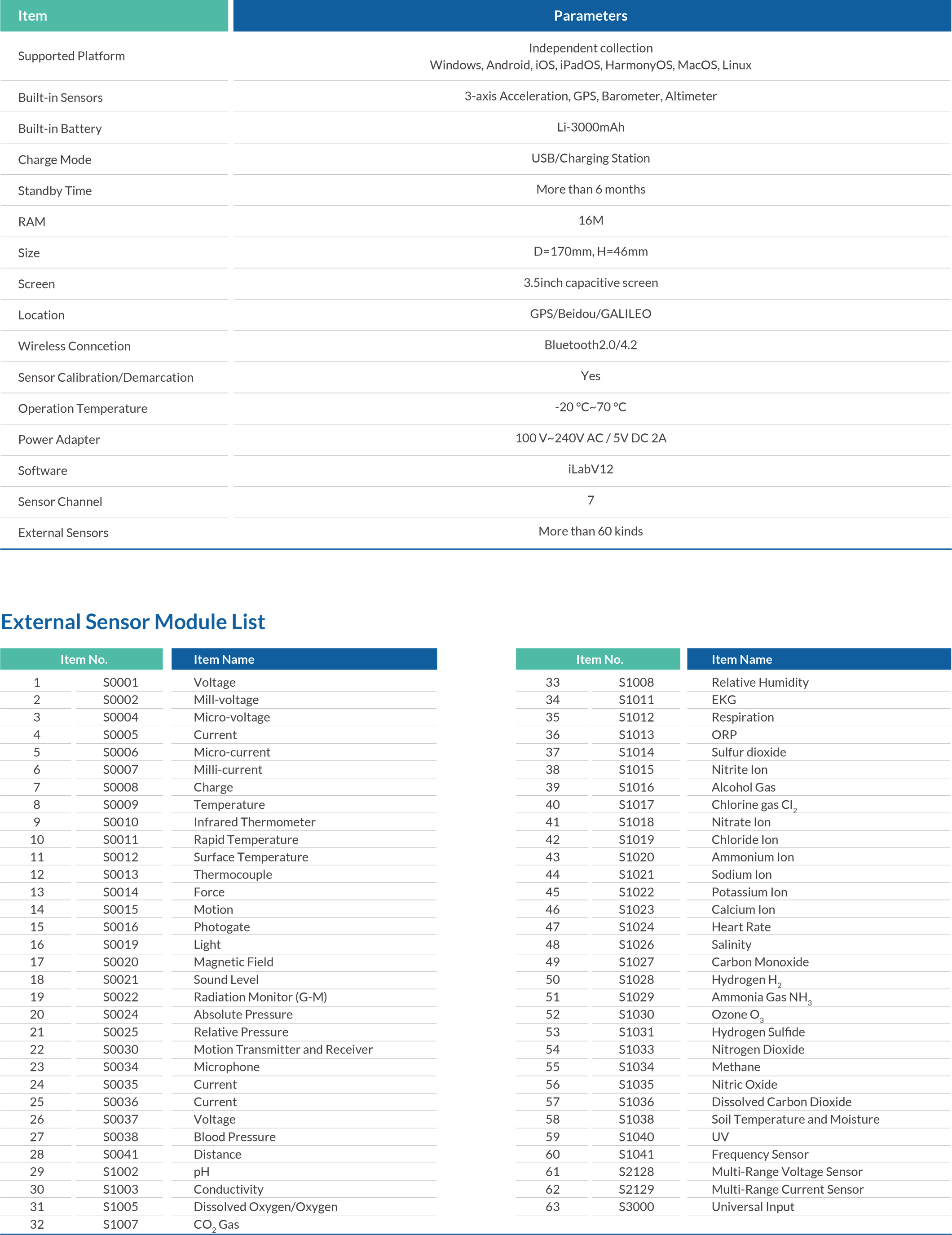Click the right Item Name header

click(x=741, y=659)
